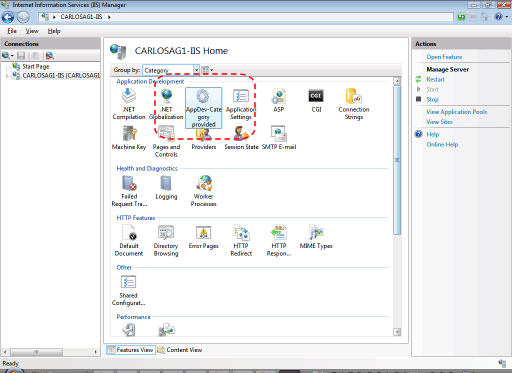
Task: Click the green refresh icon beside address bar
Action: (x=461, y=17)
